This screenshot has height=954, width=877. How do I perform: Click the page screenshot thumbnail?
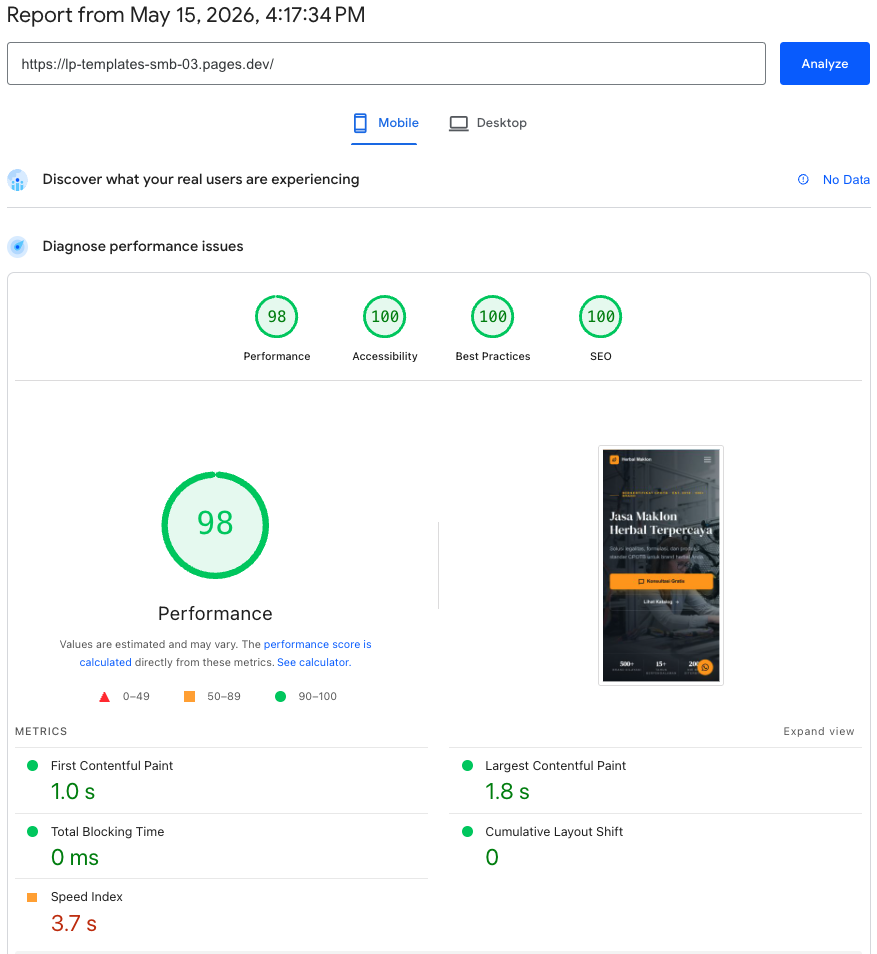pos(660,565)
